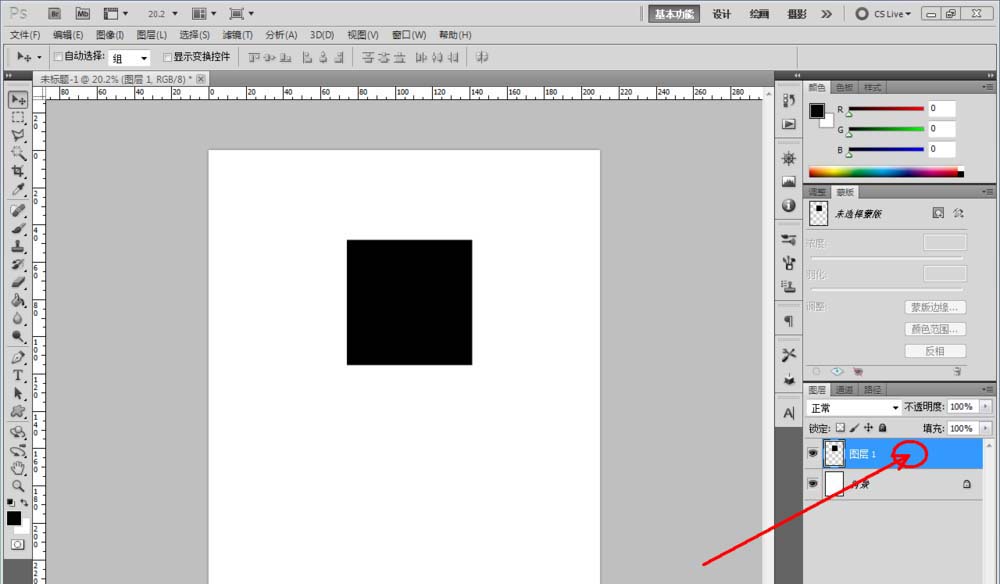This screenshot has width=1000, height=584.
Task: Launch Bridge from the top bar
Action: 55,13
